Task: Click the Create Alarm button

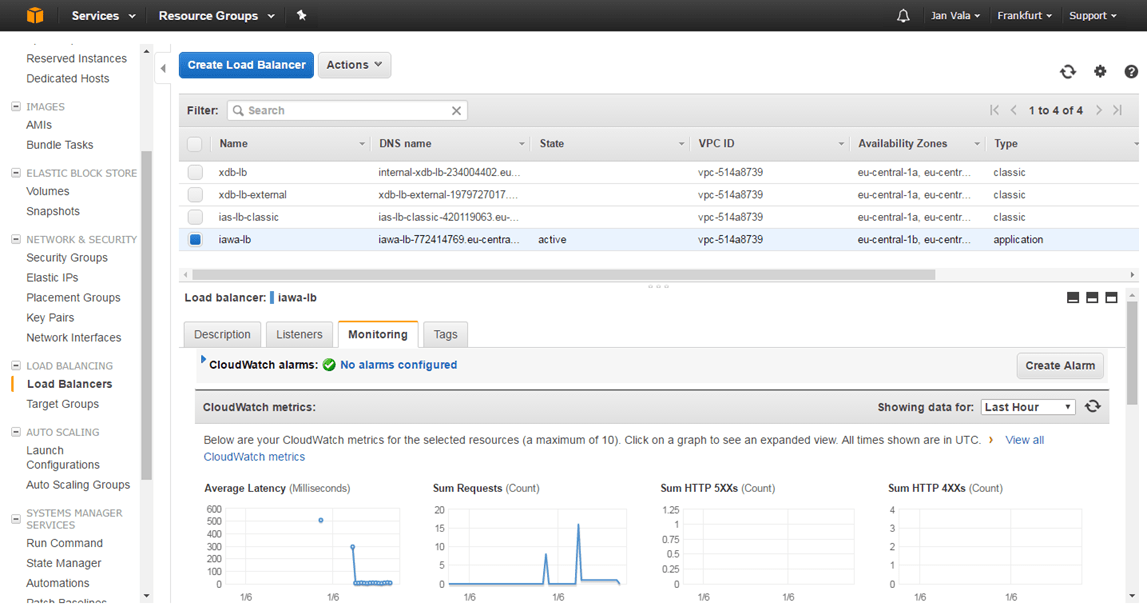Action: tap(1060, 366)
